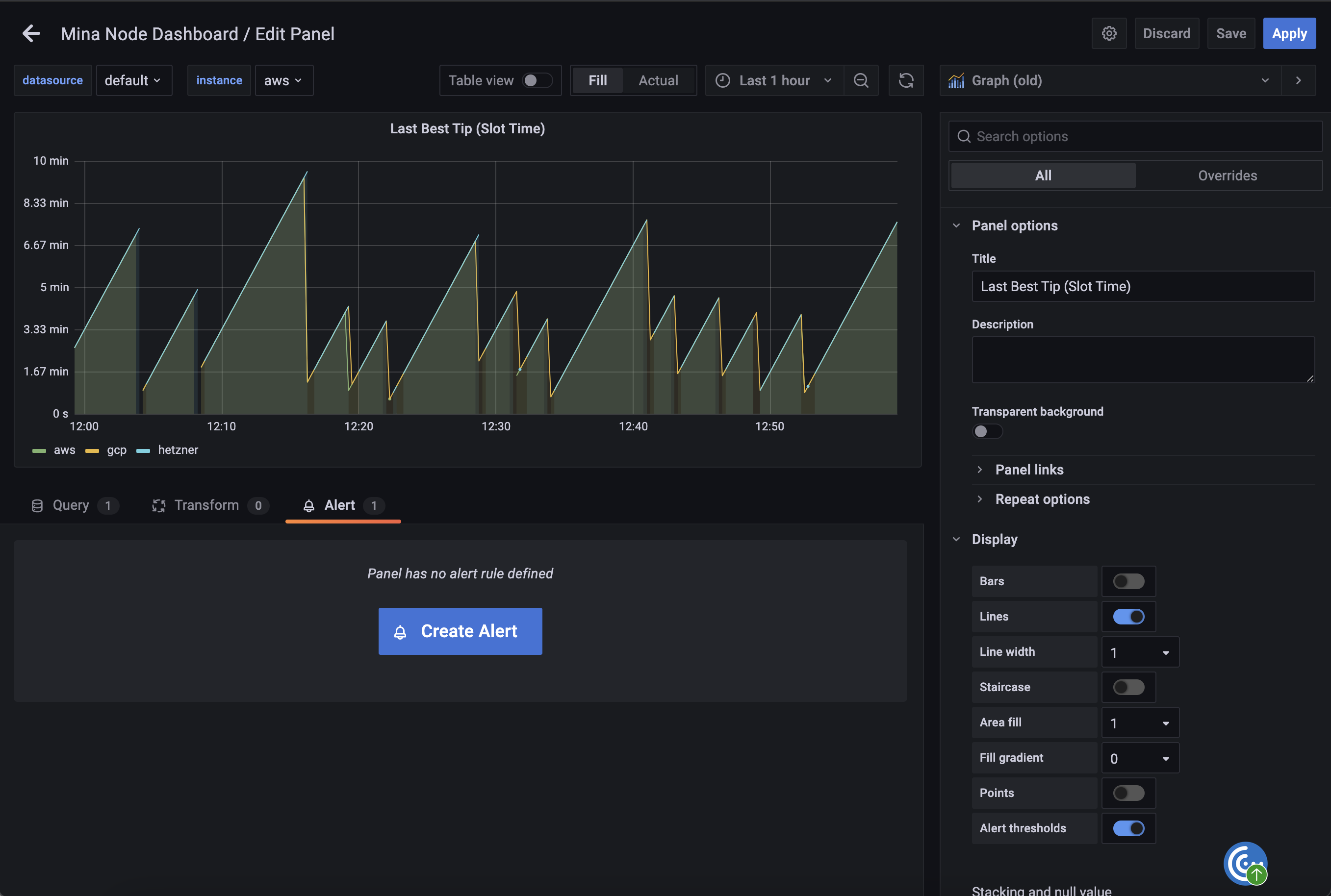The width and height of the screenshot is (1331, 896).
Task: Disable the Alert thresholds toggle
Action: (1128, 828)
